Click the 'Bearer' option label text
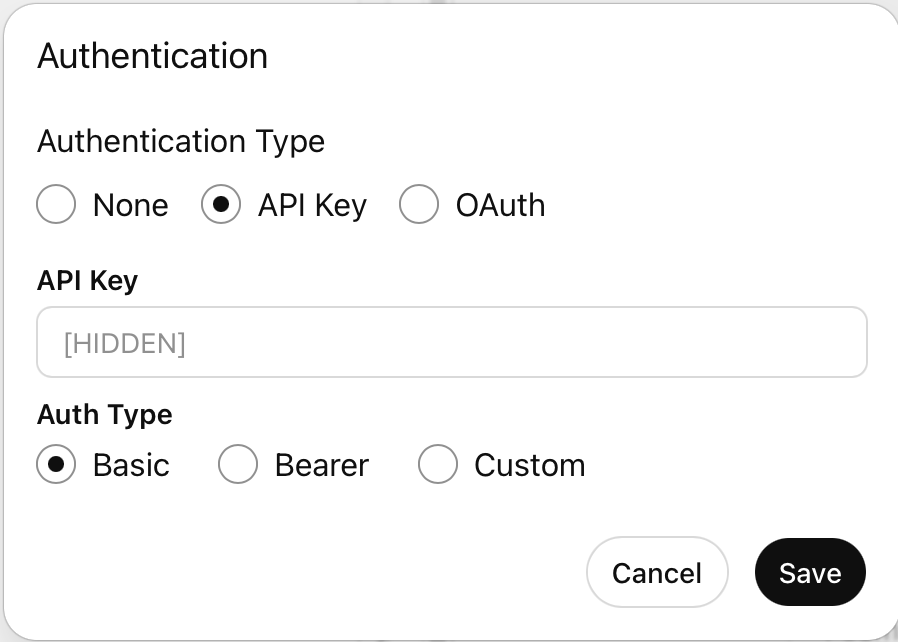This screenshot has width=898, height=642. 322,466
